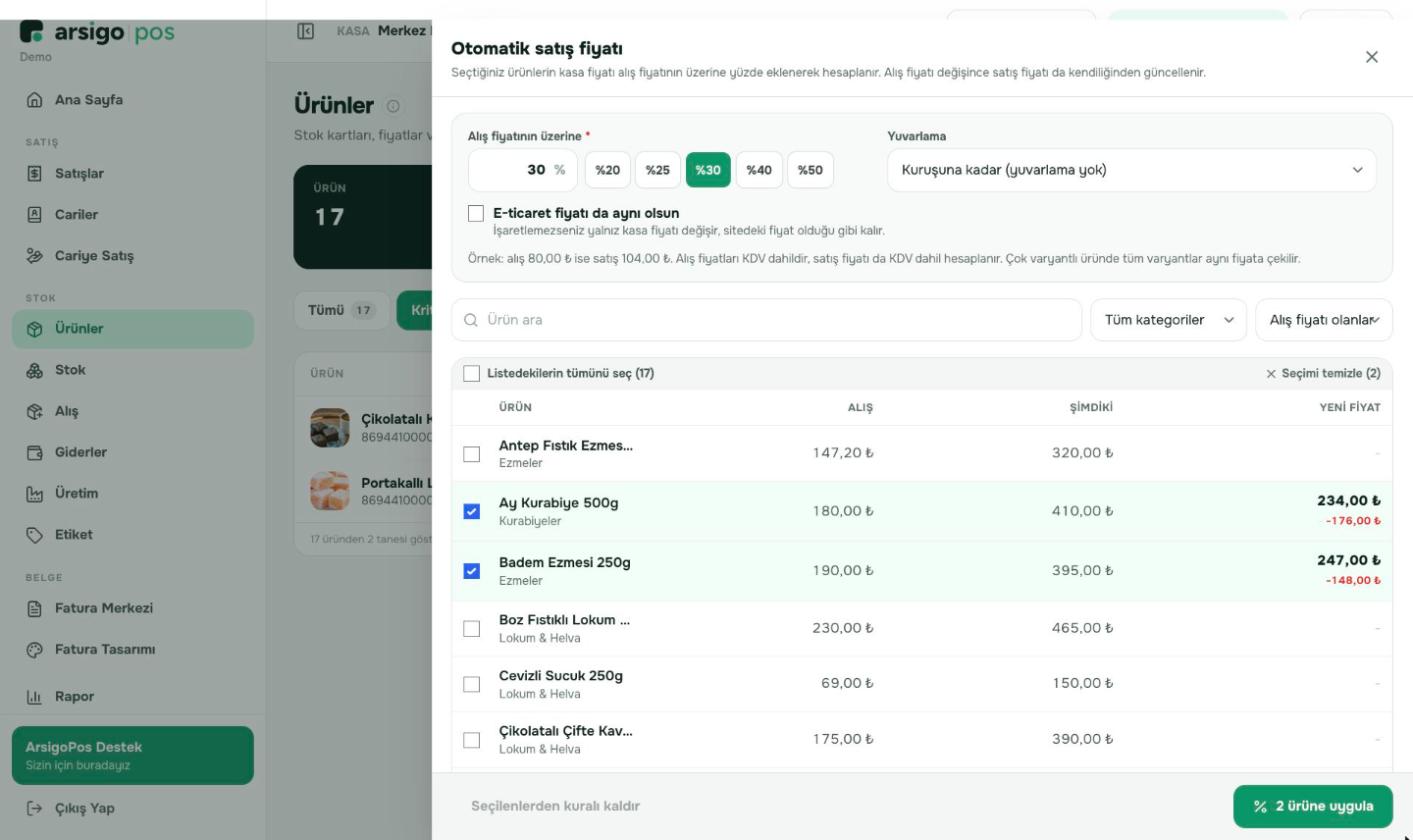Click the Rapor chart icon
Screen dimensions: 1413x840
point(35,697)
